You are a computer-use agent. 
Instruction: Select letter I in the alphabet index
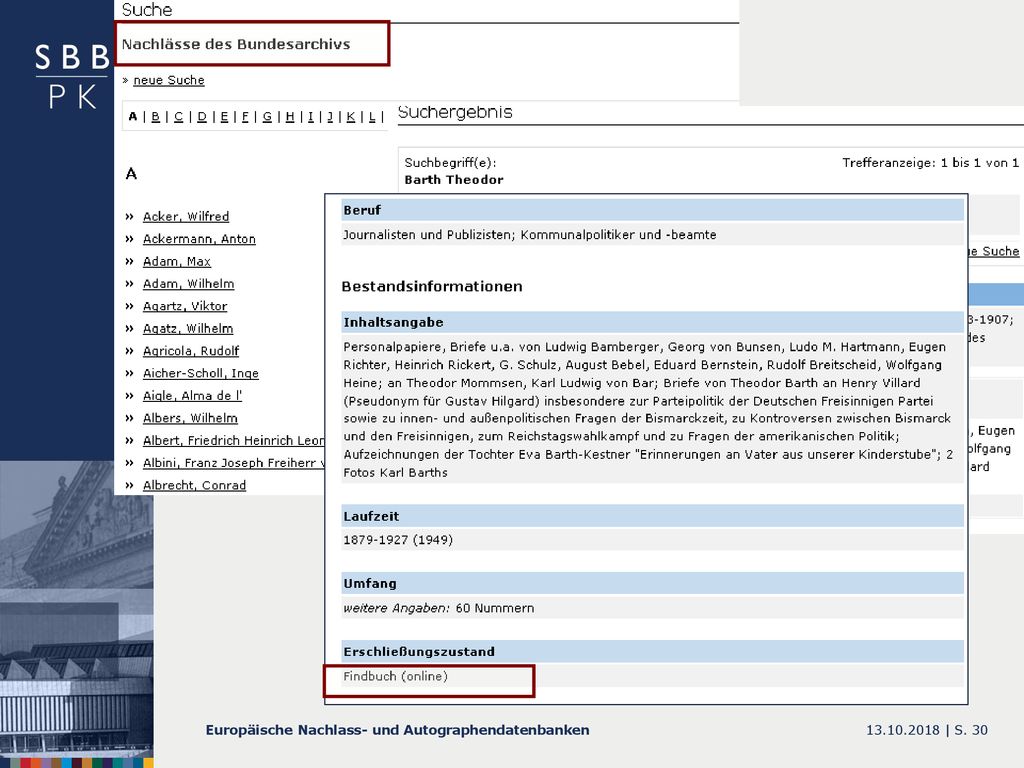tap(311, 117)
